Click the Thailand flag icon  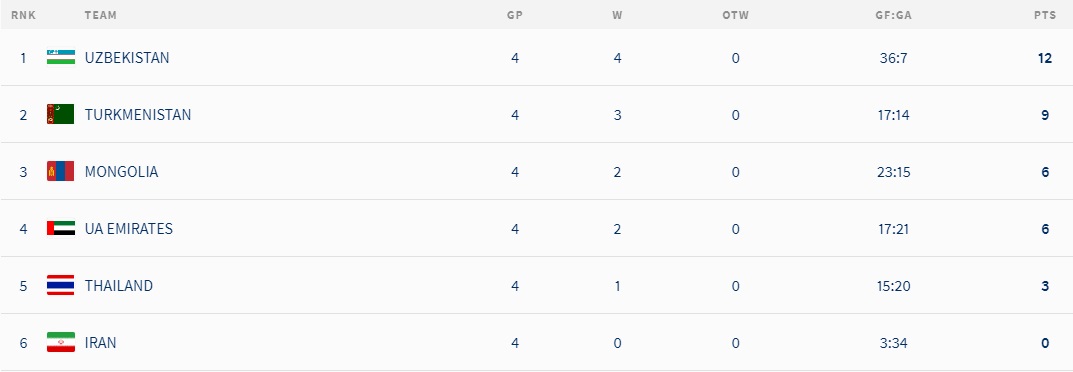(x=60, y=285)
